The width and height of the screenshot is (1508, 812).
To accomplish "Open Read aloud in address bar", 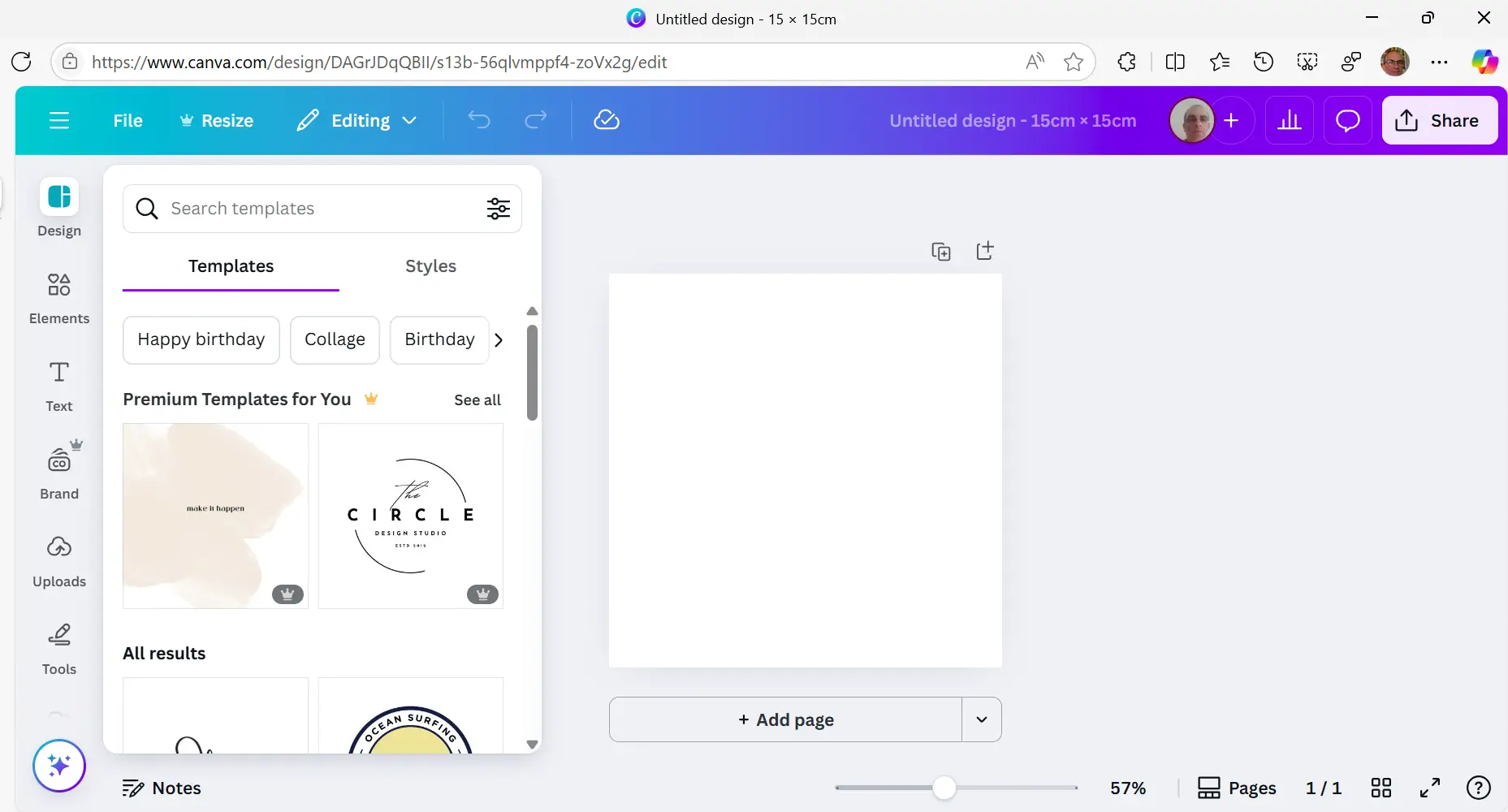I will (1035, 62).
